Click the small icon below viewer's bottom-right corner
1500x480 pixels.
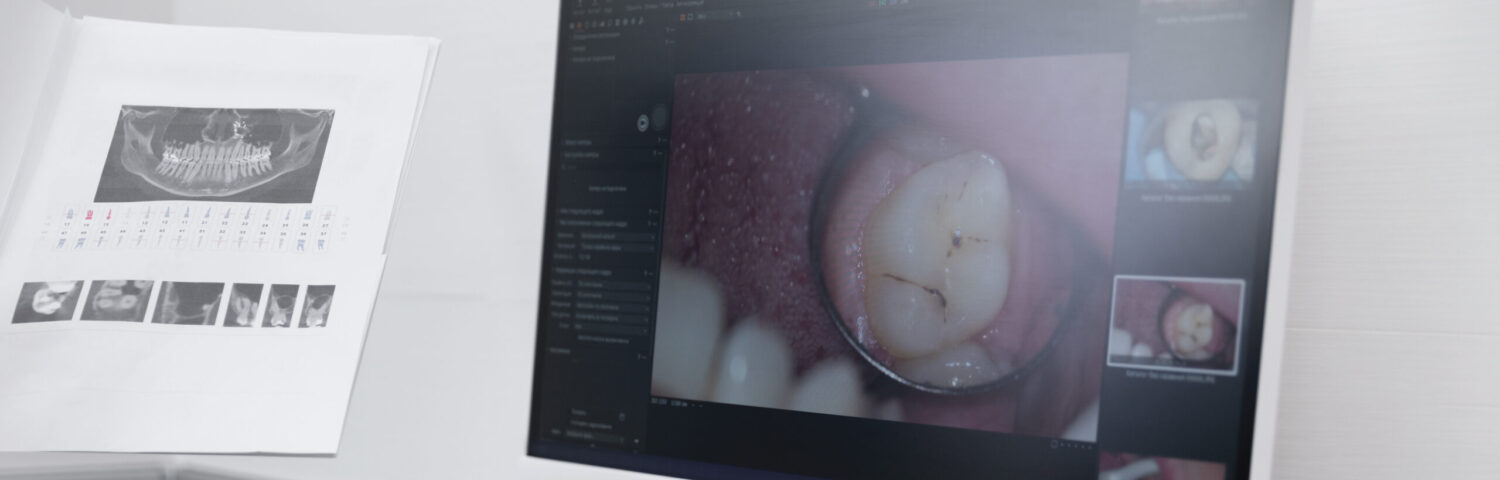coord(1053,441)
